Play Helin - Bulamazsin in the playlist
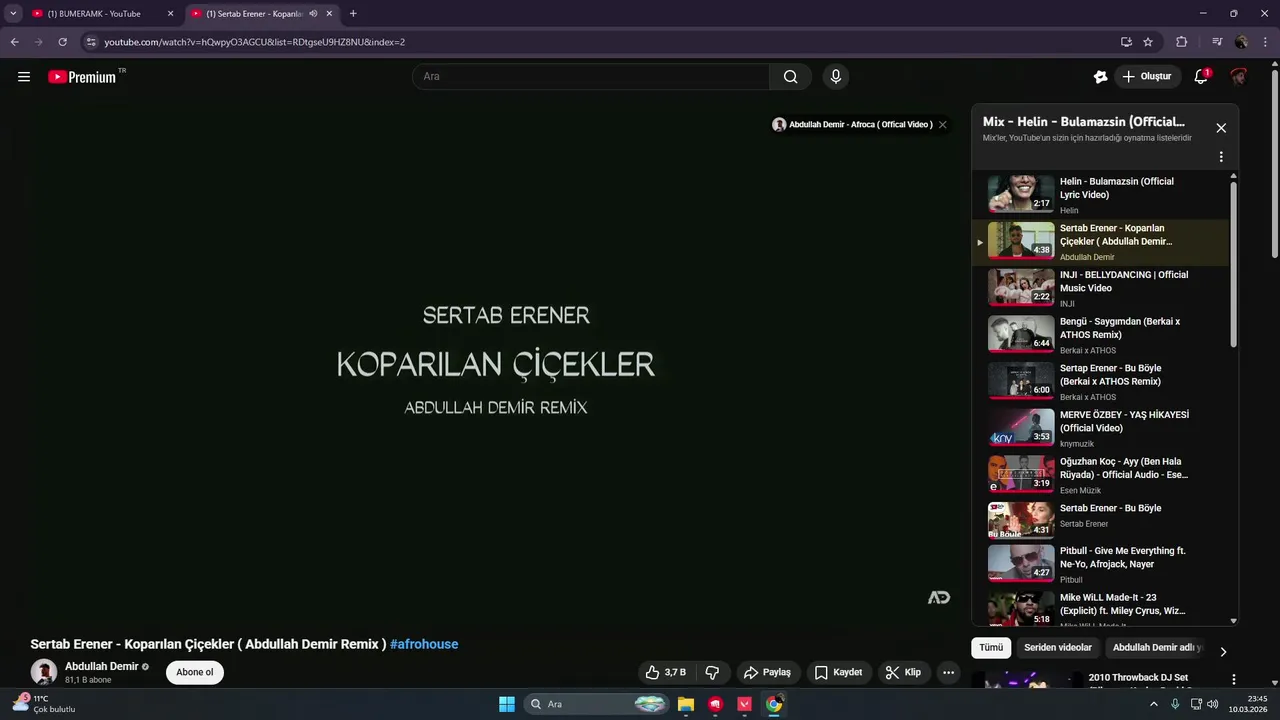 [1100, 195]
